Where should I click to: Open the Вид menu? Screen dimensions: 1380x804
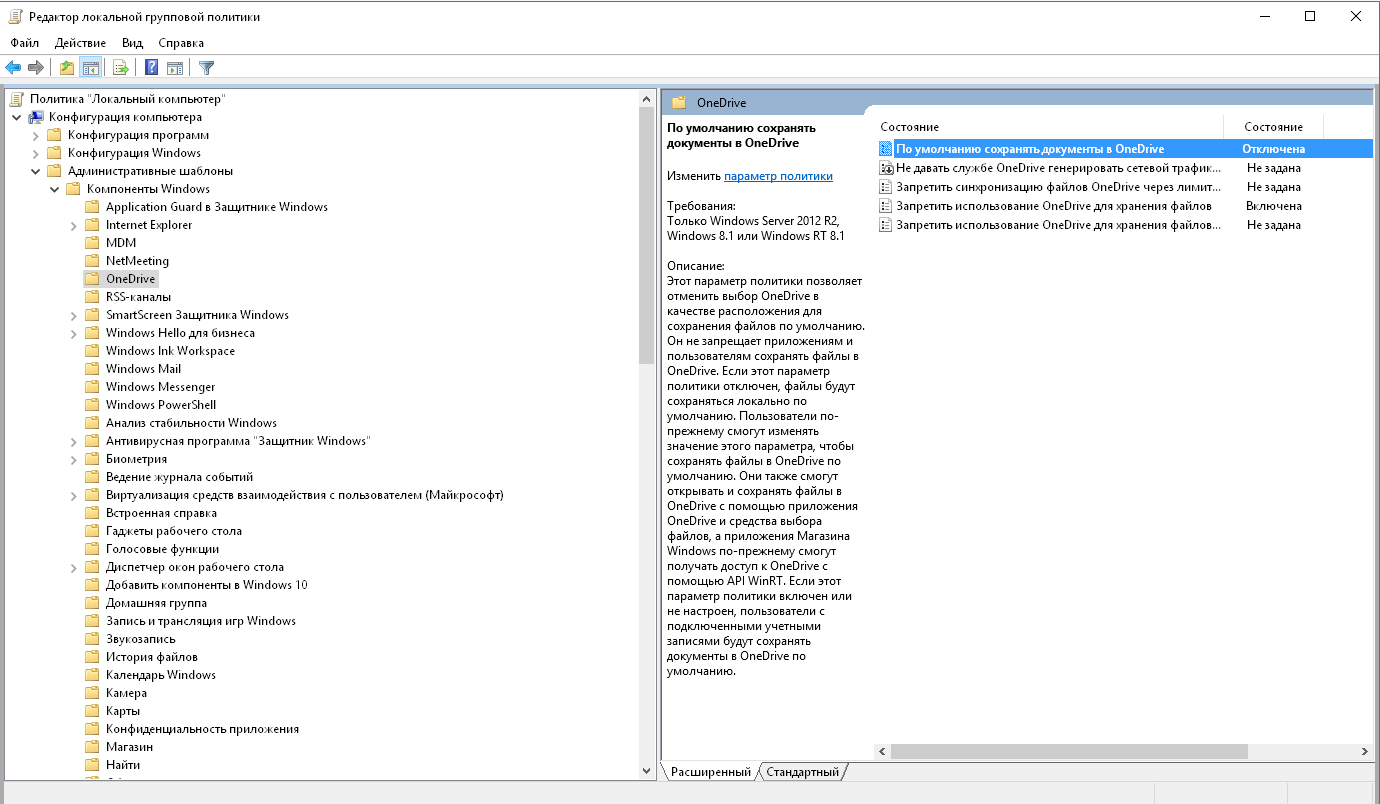coord(133,43)
